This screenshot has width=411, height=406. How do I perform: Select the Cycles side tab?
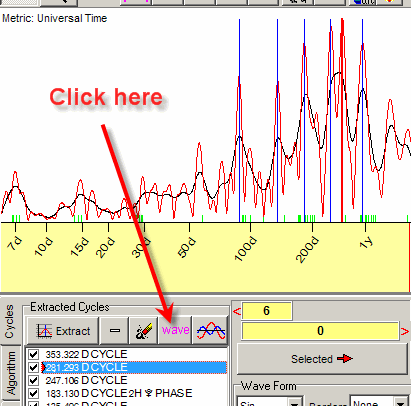tap(10, 321)
